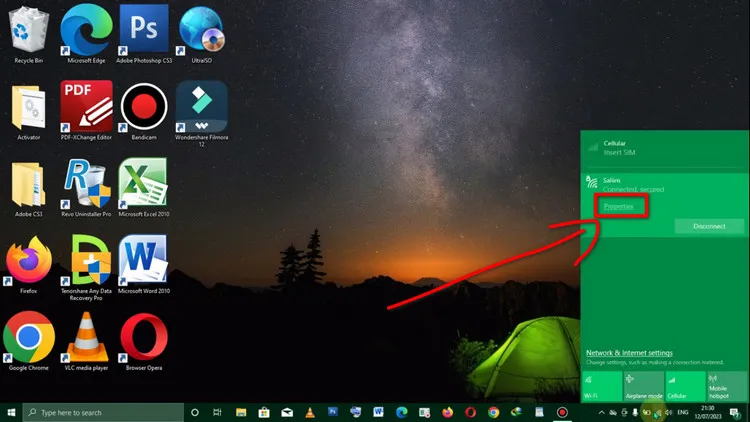750x422 pixels.
Task: Click the Bandicam record icon on the taskbar
Action: pos(562,412)
